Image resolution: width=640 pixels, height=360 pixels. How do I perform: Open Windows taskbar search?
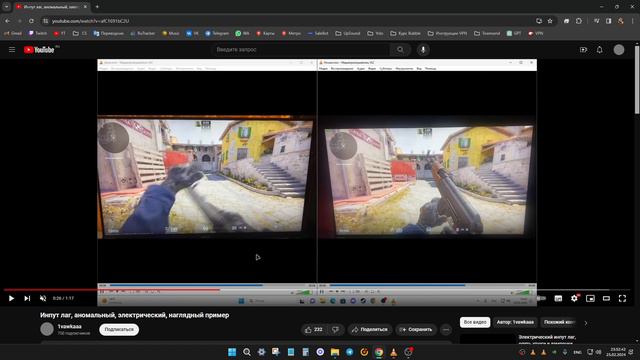pyautogui.click(x=247, y=352)
